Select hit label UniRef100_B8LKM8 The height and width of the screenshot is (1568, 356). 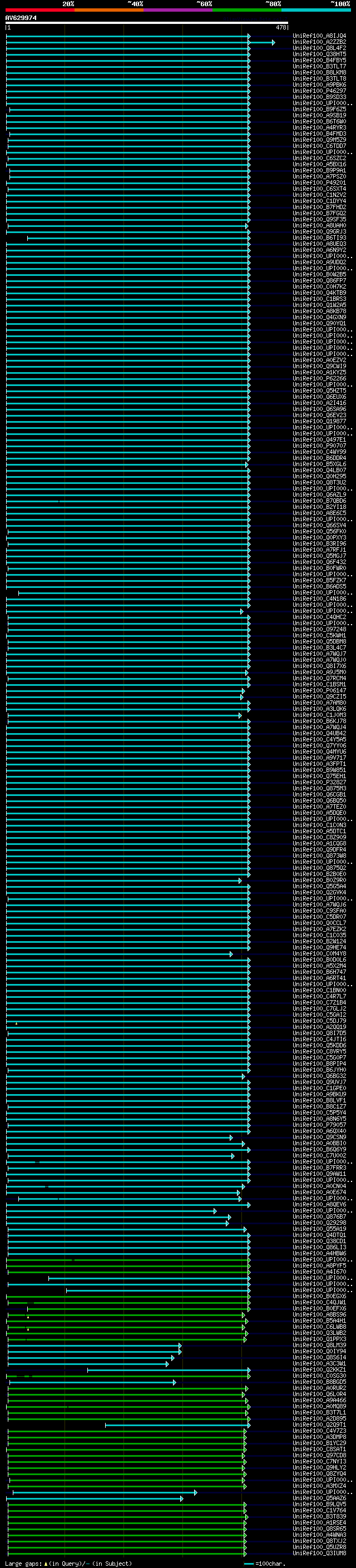tap(319, 72)
